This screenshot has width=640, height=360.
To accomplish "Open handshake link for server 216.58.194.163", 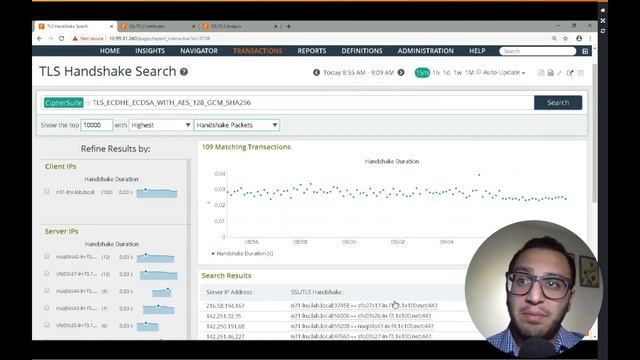I will tap(364, 305).
